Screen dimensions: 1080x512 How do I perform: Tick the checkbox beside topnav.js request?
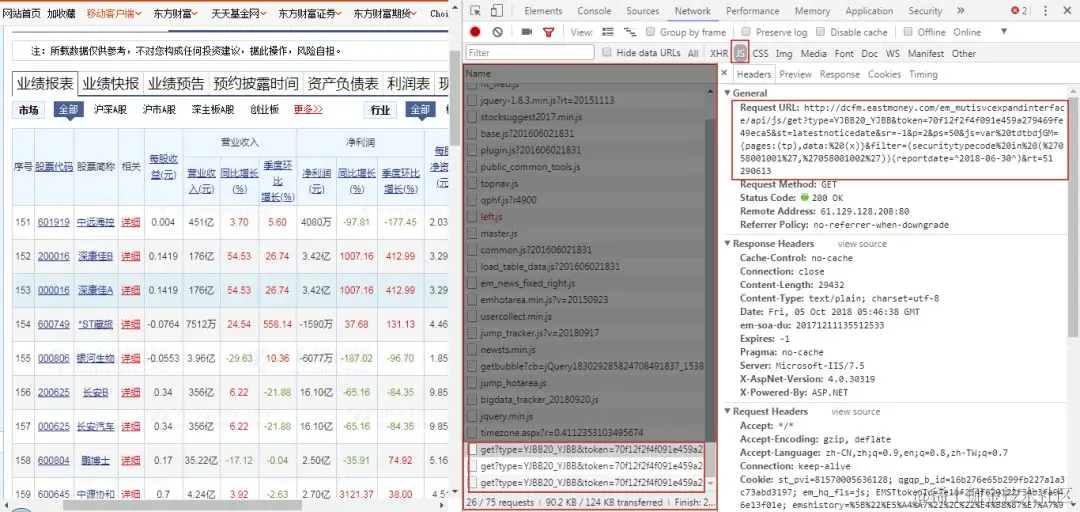click(x=472, y=183)
